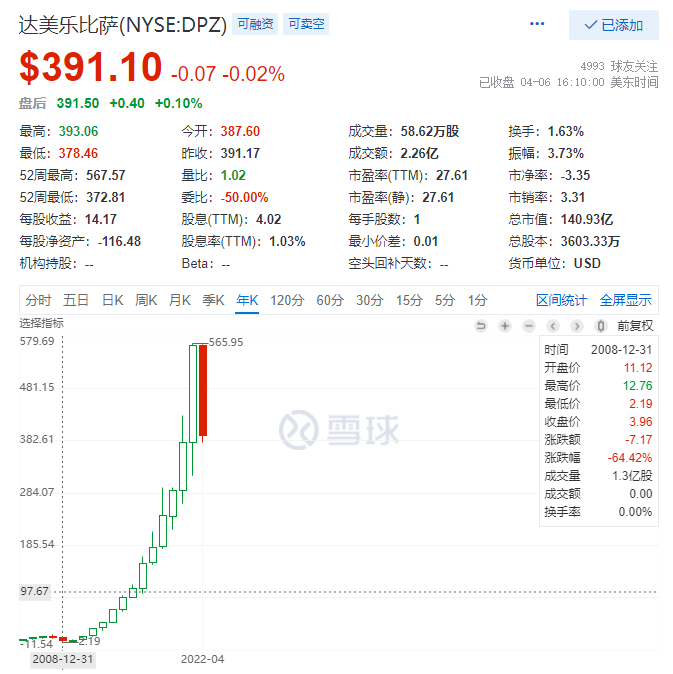The height and width of the screenshot is (674, 673).
Task: Click the 成交量 value 58.62万股
Action: coord(430,131)
